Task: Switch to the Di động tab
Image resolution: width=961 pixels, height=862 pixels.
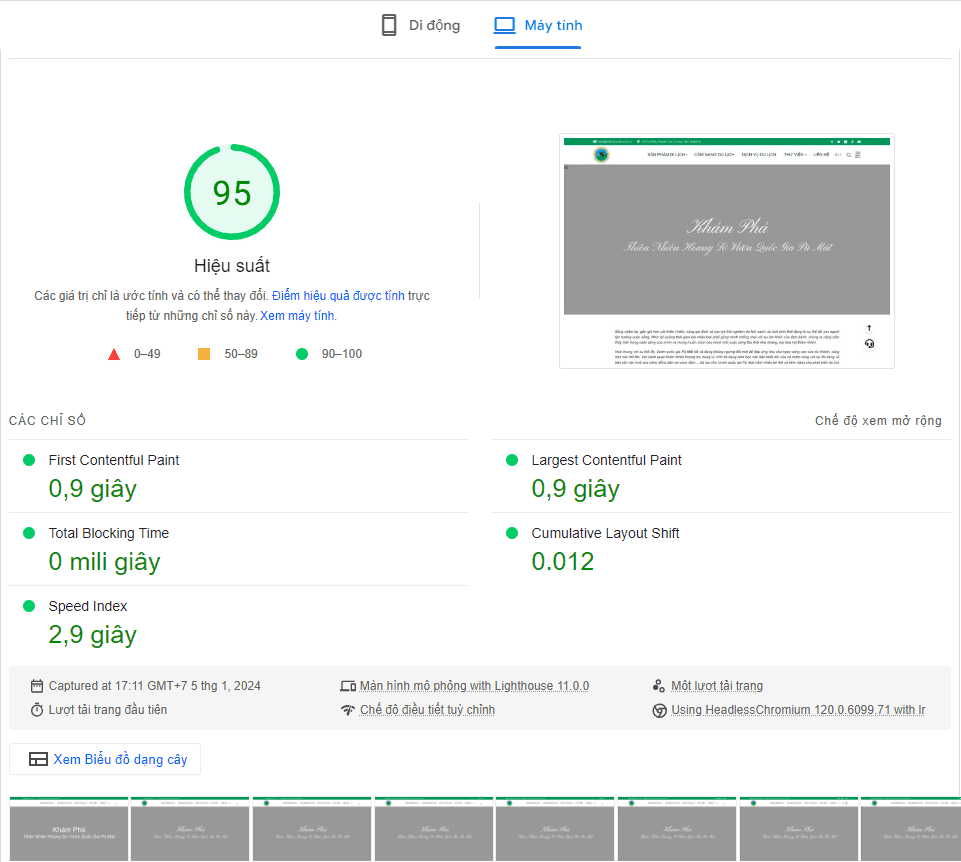Action: coord(420,25)
